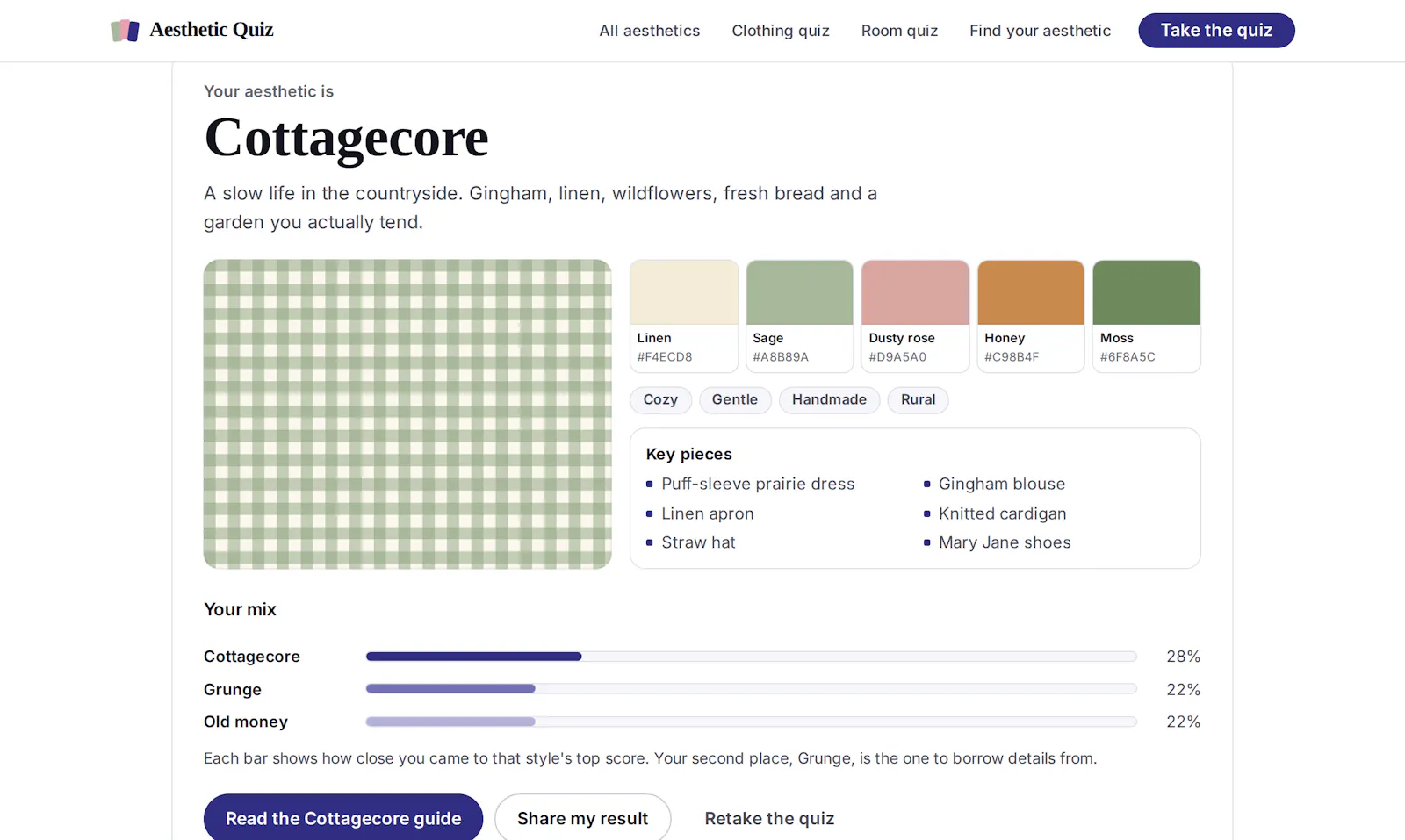Choose the Rural tag chip
Viewport: 1405px width, 840px height.
pos(918,400)
